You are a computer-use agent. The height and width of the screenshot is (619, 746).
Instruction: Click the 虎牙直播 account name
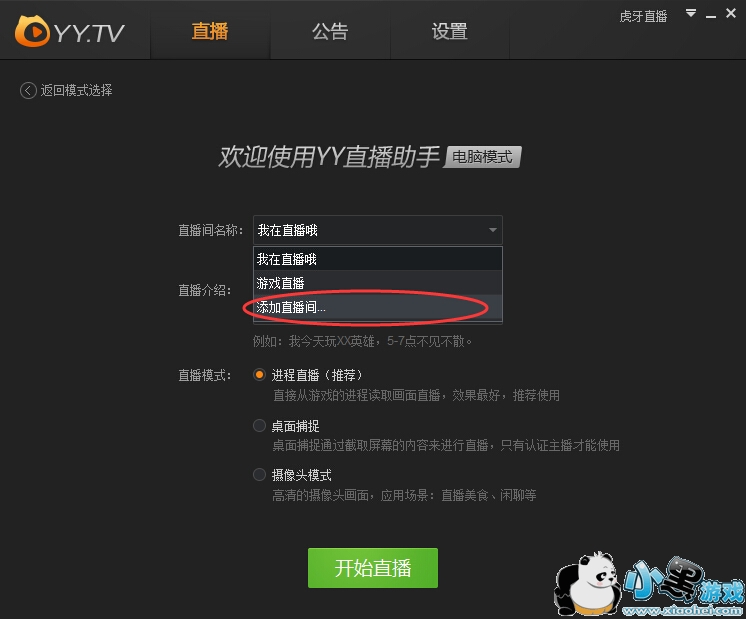coord(643,17)
